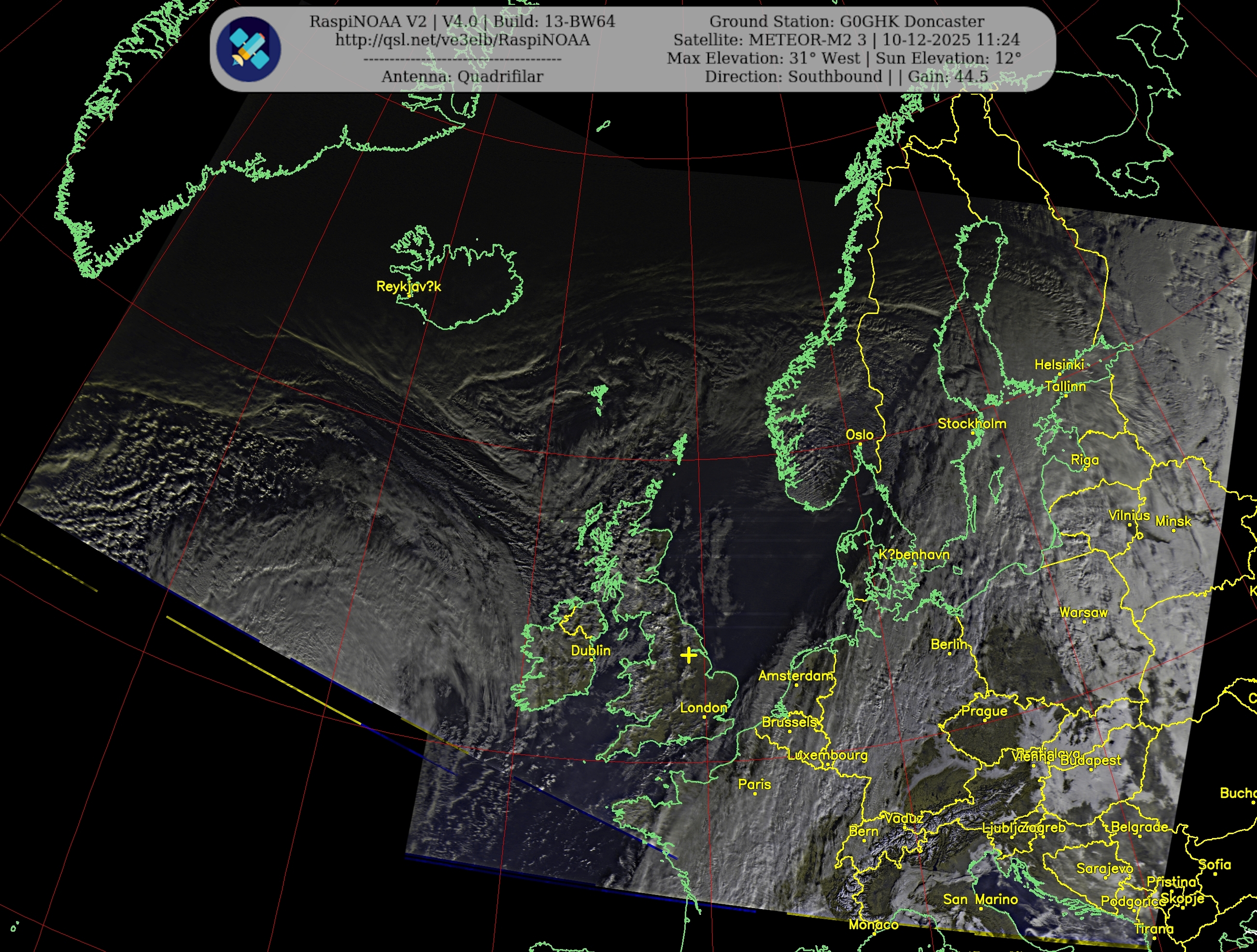Click the Prague city label
Image resolution: width=1257 pixels, height=952 pixels.
pos(984,711)
